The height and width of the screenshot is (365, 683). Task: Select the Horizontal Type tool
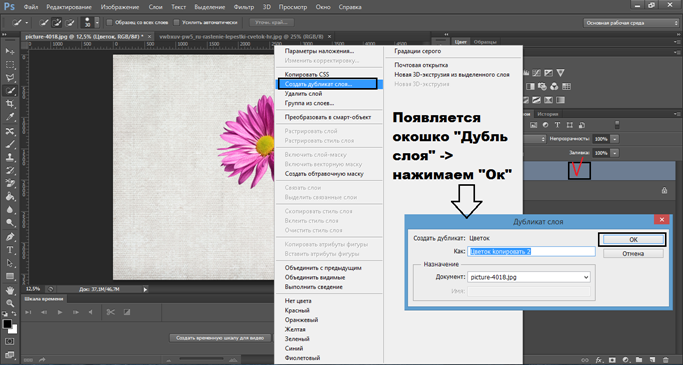(x=10, y=250)
